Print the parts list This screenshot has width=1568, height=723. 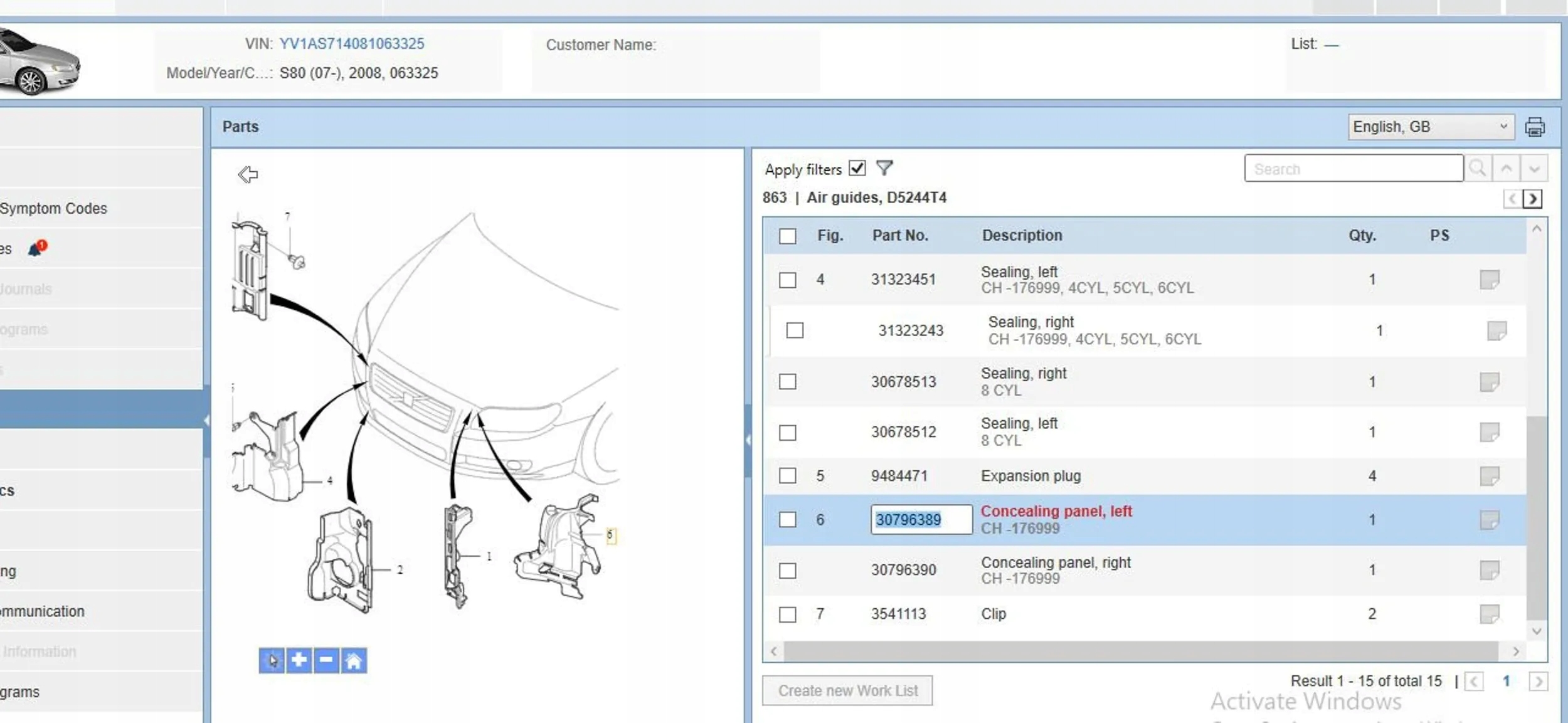(1534, 127)
